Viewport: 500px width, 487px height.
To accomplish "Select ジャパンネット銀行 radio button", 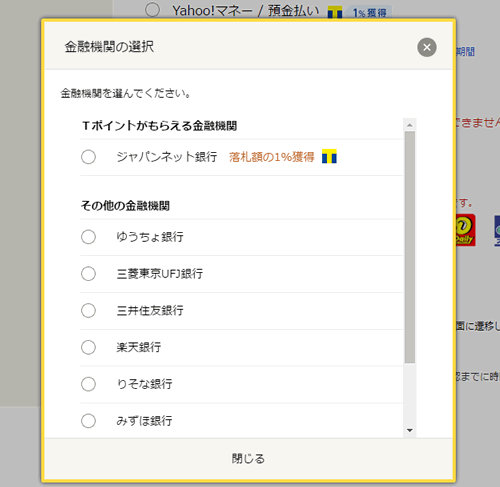I will 88,157.
